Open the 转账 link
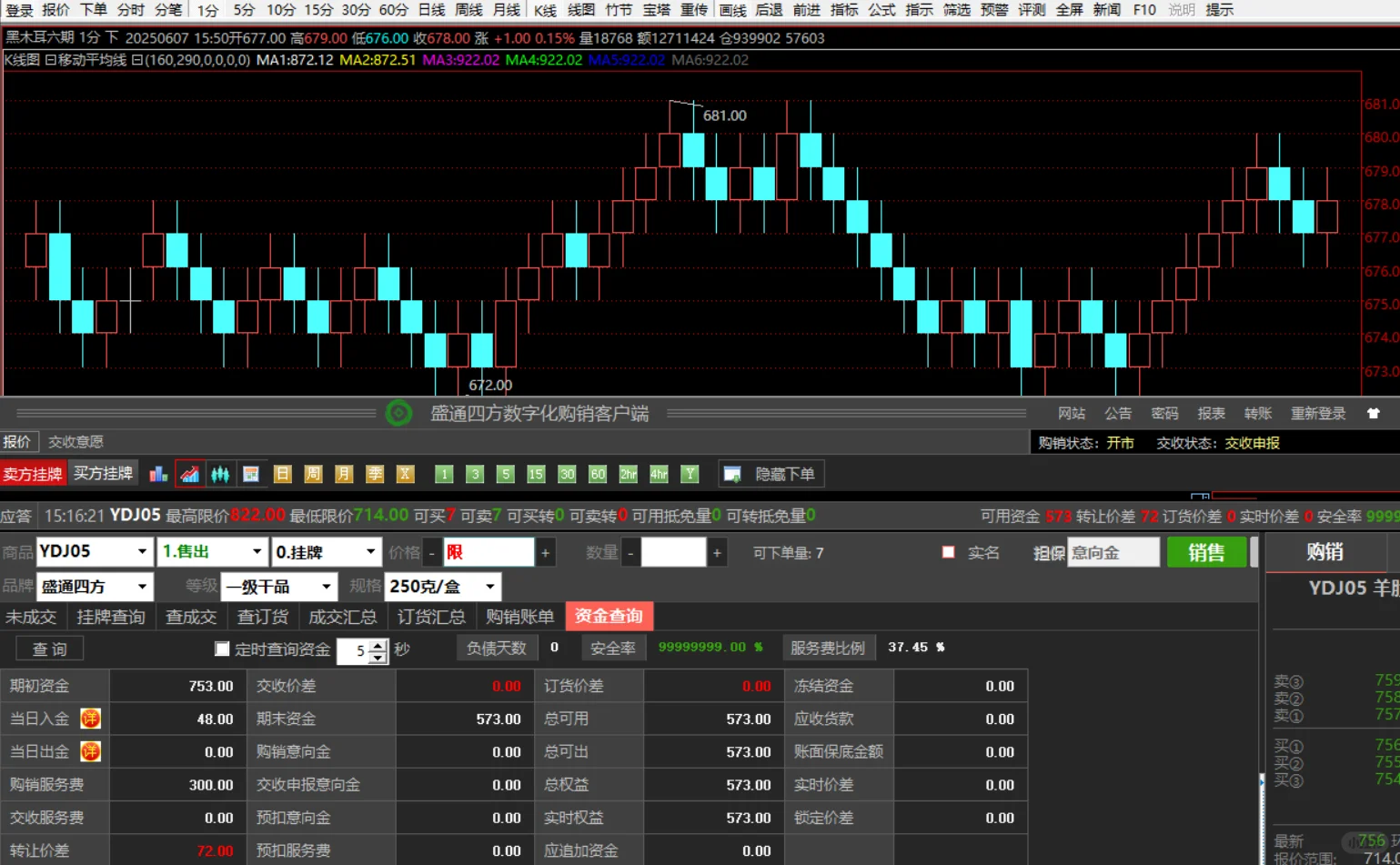1400x865 pixels. pos(1258,414)
